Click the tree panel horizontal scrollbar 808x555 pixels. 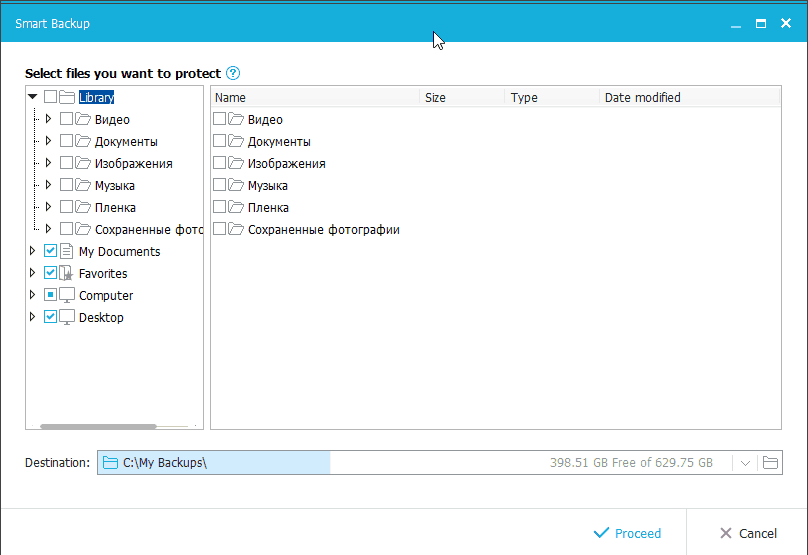[x=98, y=426]
